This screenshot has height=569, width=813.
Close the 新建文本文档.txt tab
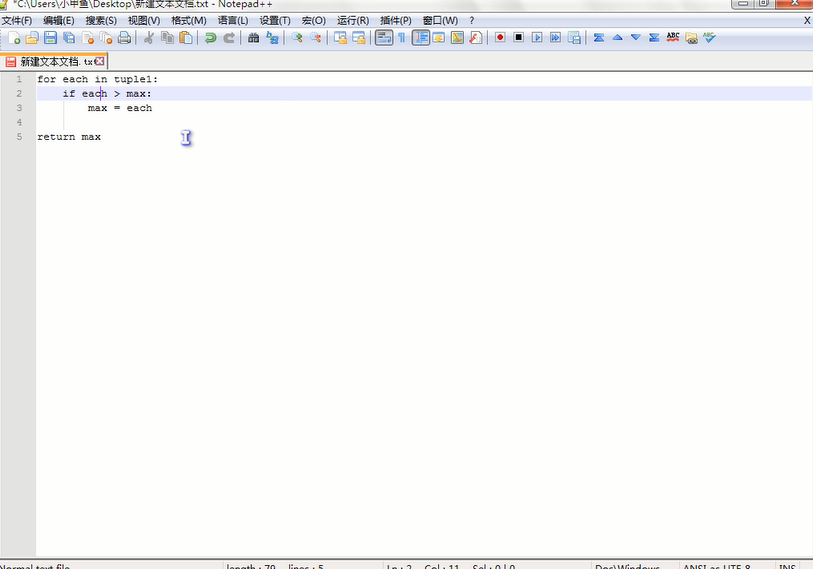coord(100,62)
